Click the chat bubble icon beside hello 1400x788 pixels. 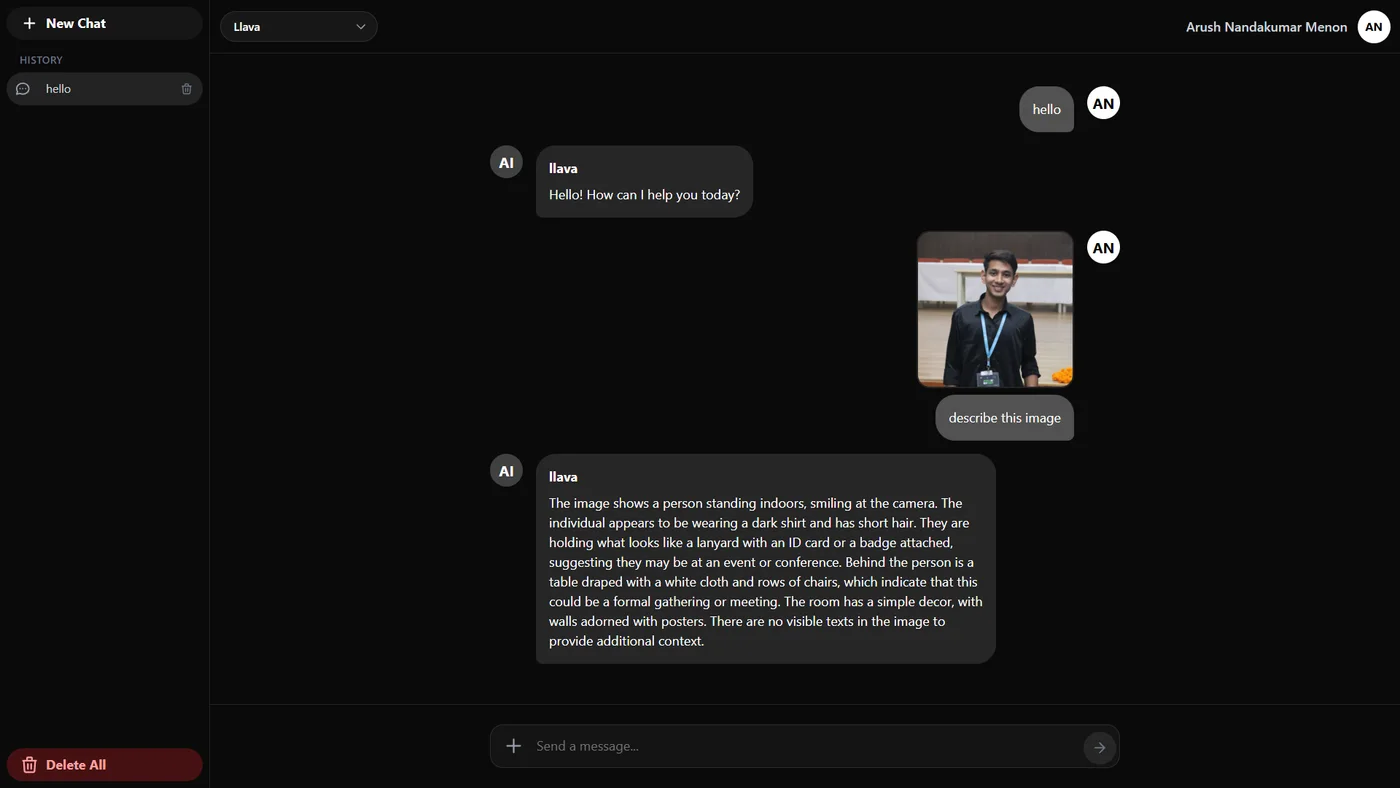coord(23,89)
